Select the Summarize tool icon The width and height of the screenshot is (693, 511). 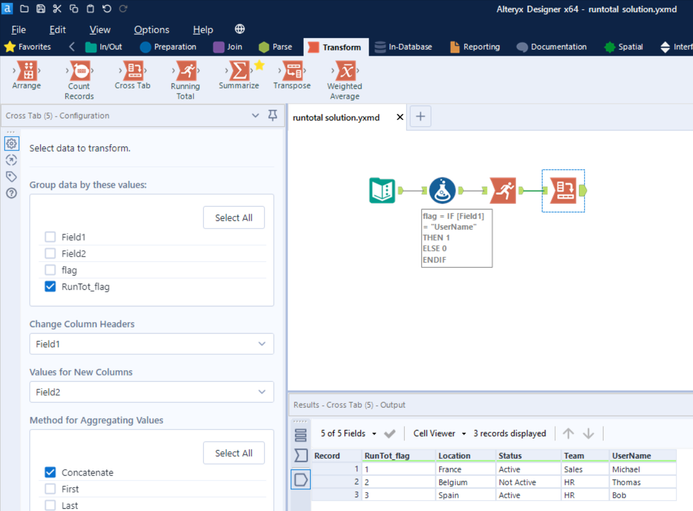(x=239, y=71)
